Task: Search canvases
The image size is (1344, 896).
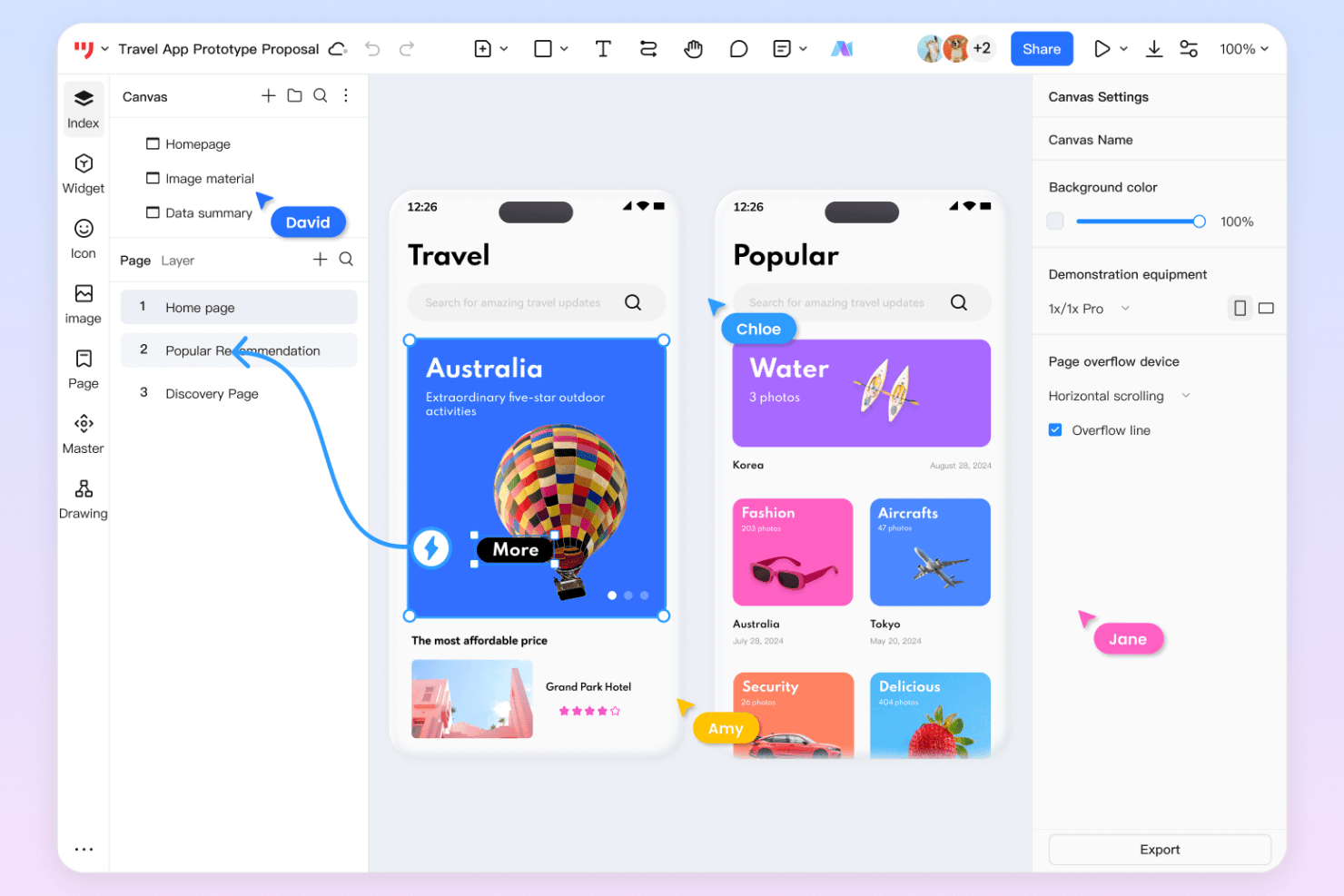Action: click(x=321, y=95)
